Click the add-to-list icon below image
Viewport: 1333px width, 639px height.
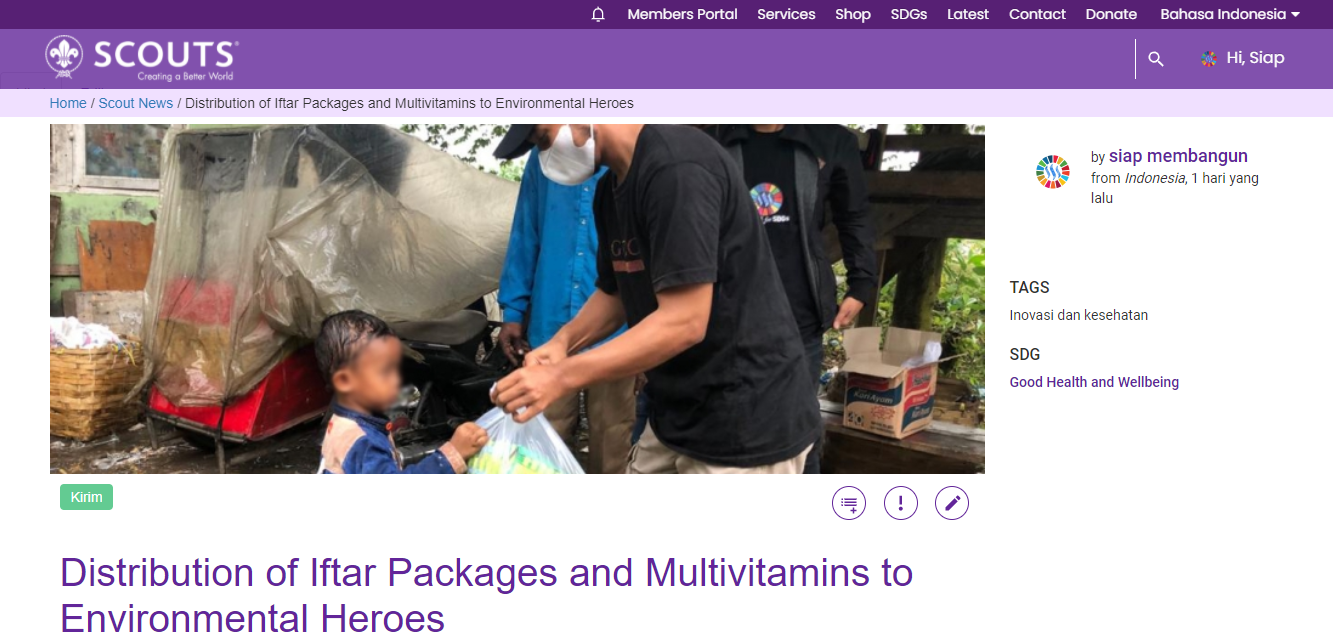coord(849,503)
